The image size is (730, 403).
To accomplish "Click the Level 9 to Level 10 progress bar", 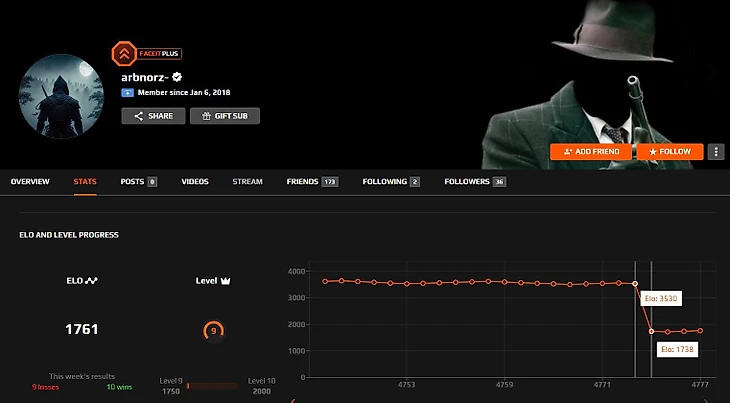I will pos(212,386).
